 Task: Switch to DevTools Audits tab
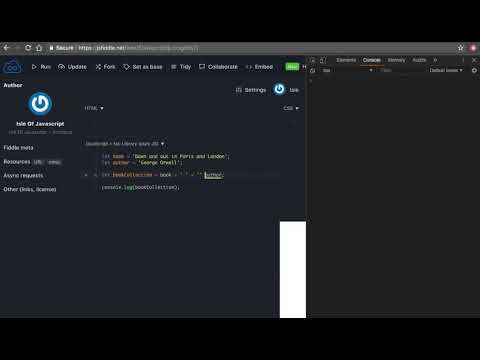pyautogui.click(x=419, y=60)
